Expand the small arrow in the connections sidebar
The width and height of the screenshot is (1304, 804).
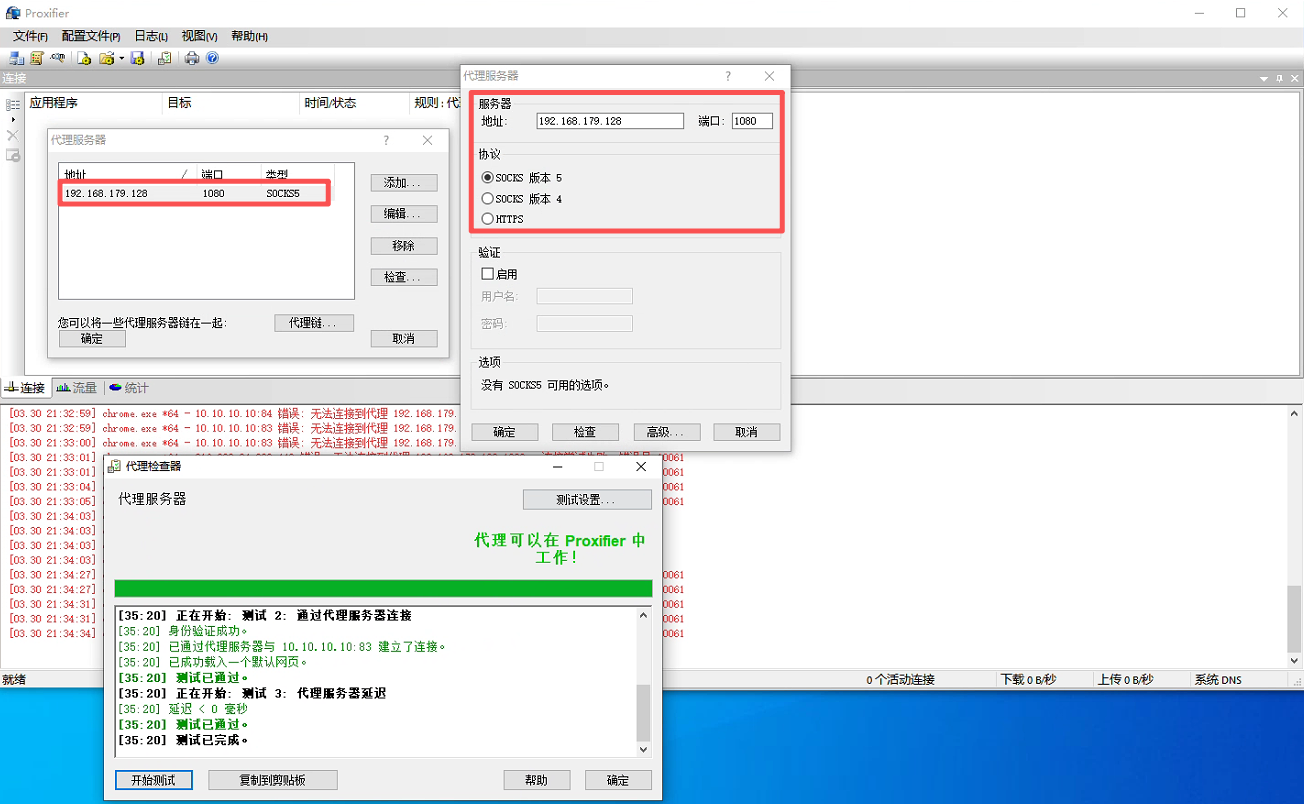(x=13, y=119)
